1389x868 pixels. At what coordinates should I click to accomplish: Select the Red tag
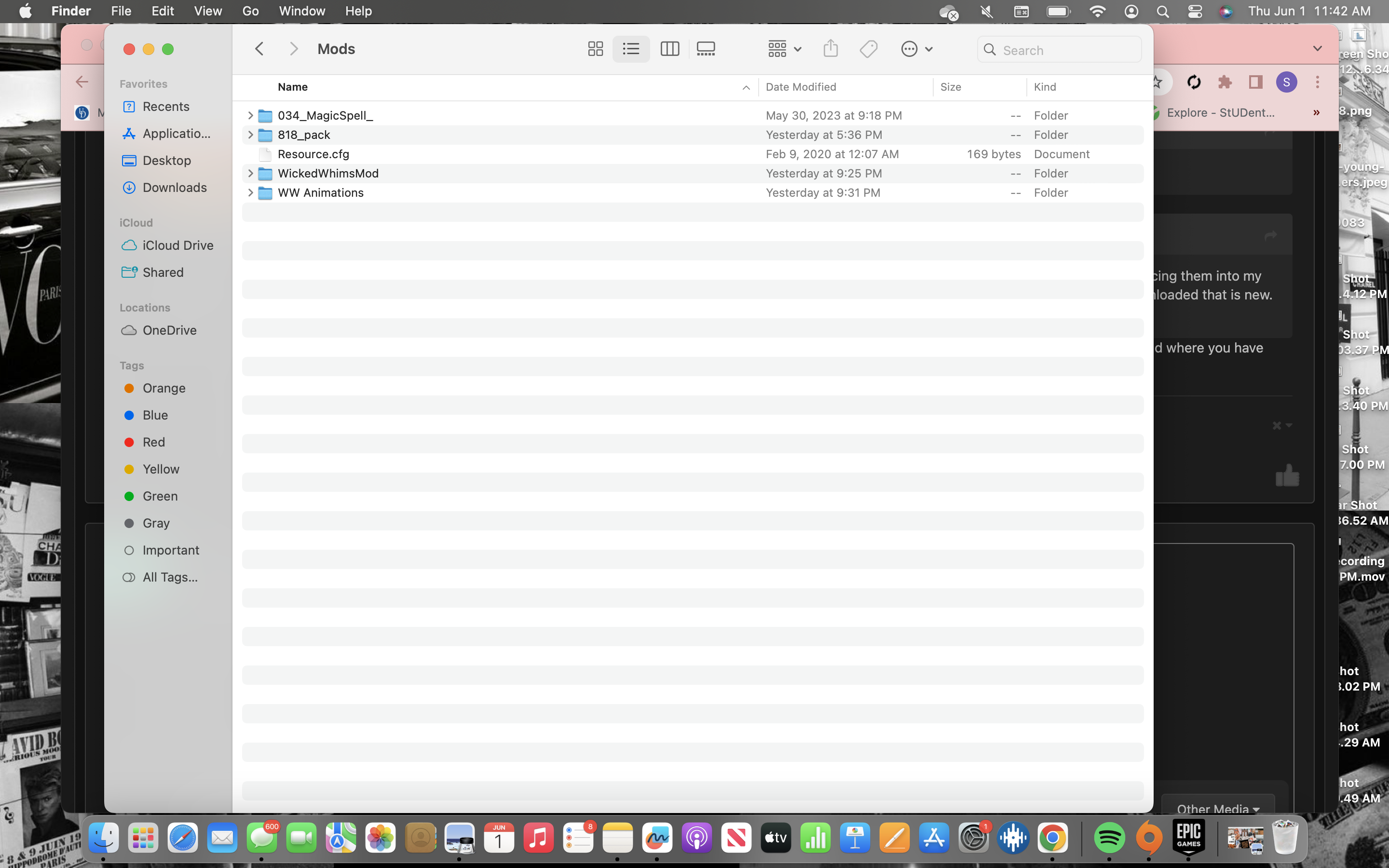153,442
